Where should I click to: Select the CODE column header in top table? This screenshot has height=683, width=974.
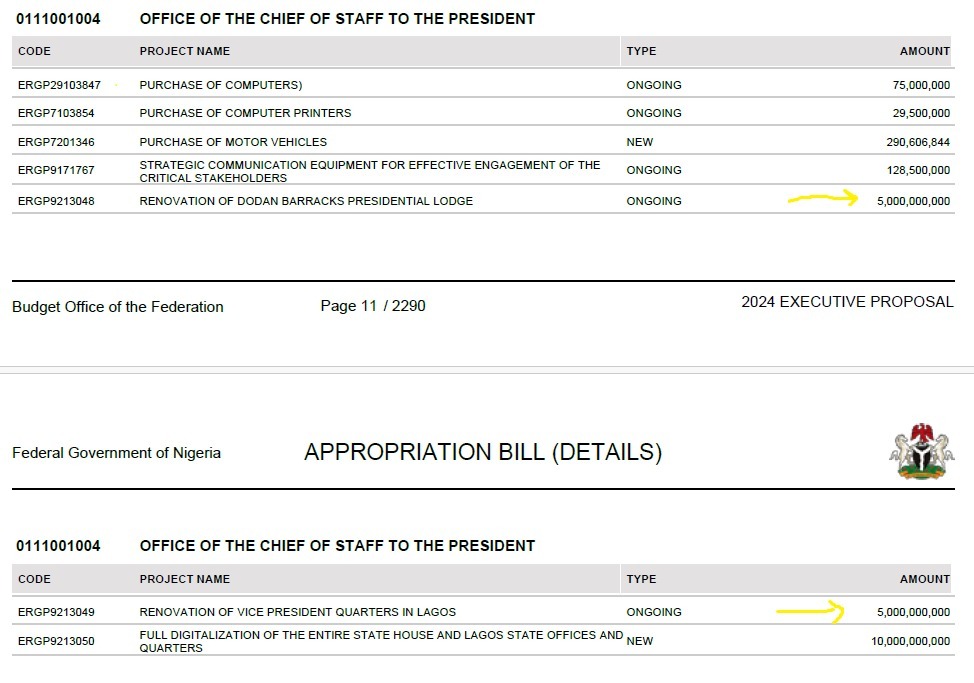tap(34, 51)
